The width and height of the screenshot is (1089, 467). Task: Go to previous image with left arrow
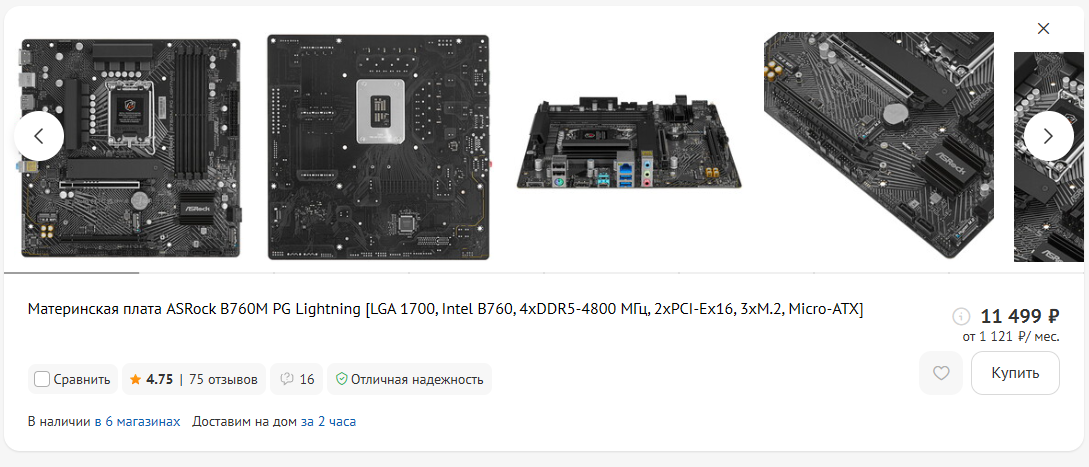[39, 136]
